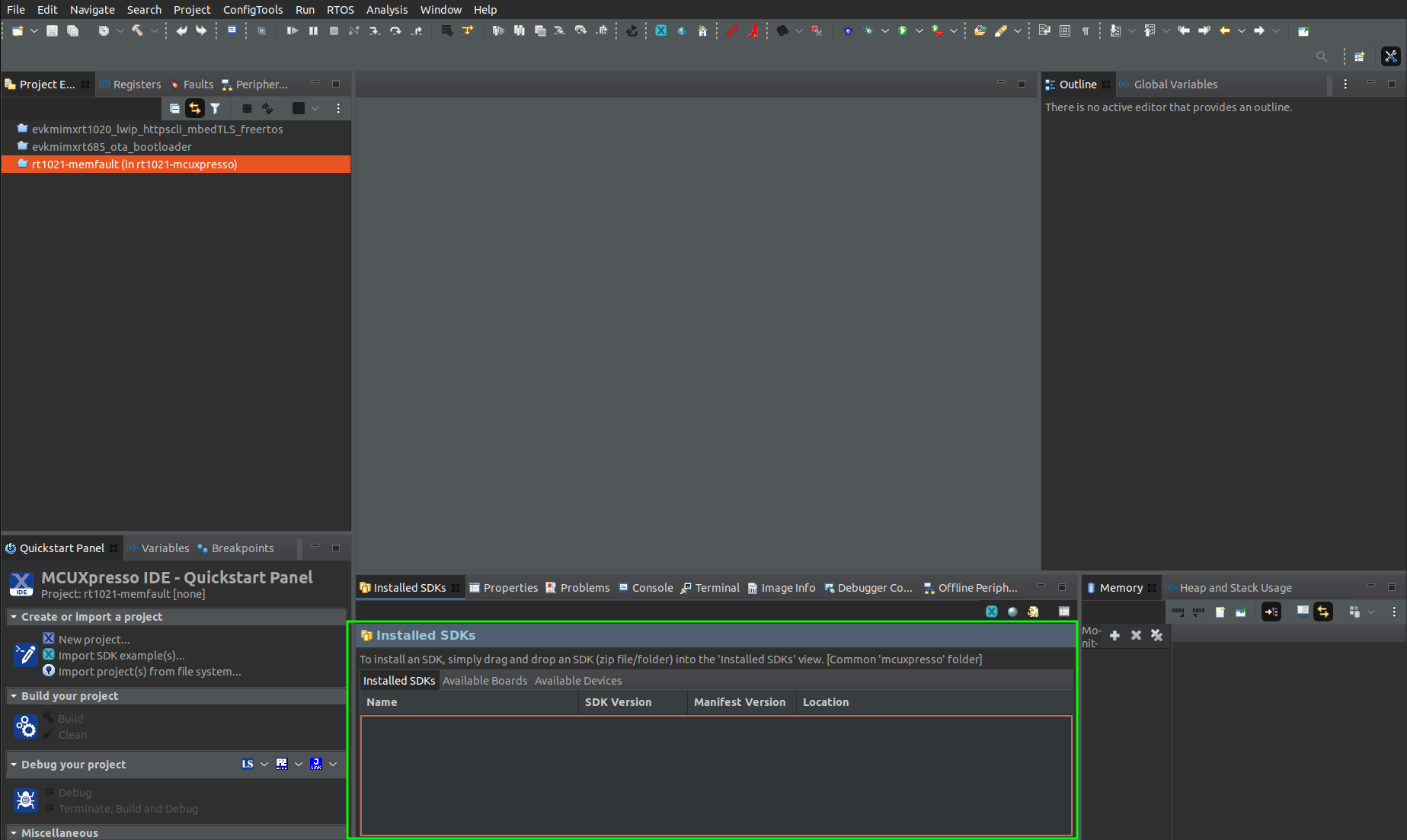This screenshot has height=840, width=1407.
Task: Collapse the 'Create or import a project' section
Action: point(14,617)
